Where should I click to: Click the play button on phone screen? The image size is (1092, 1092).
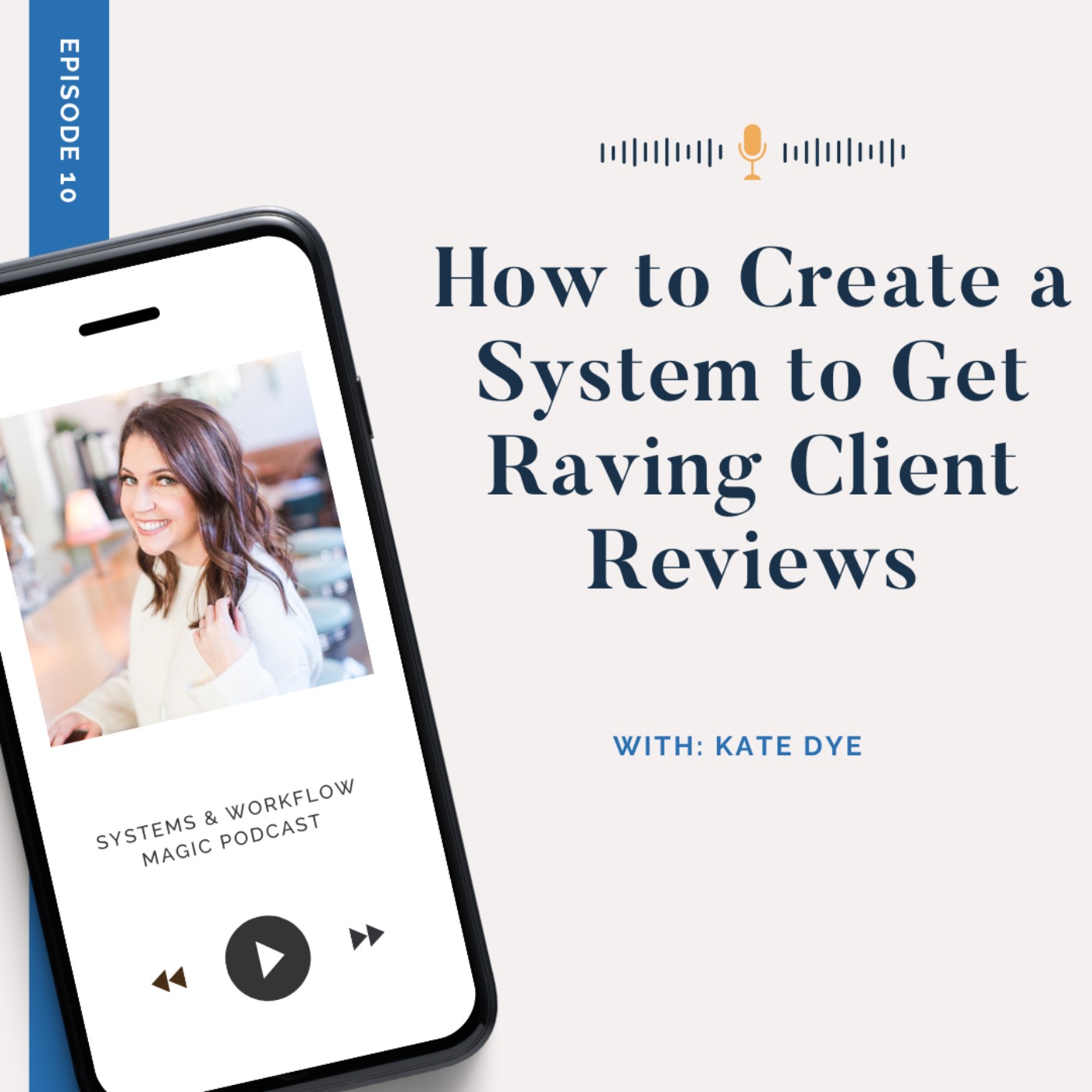(x=268, y=958)
